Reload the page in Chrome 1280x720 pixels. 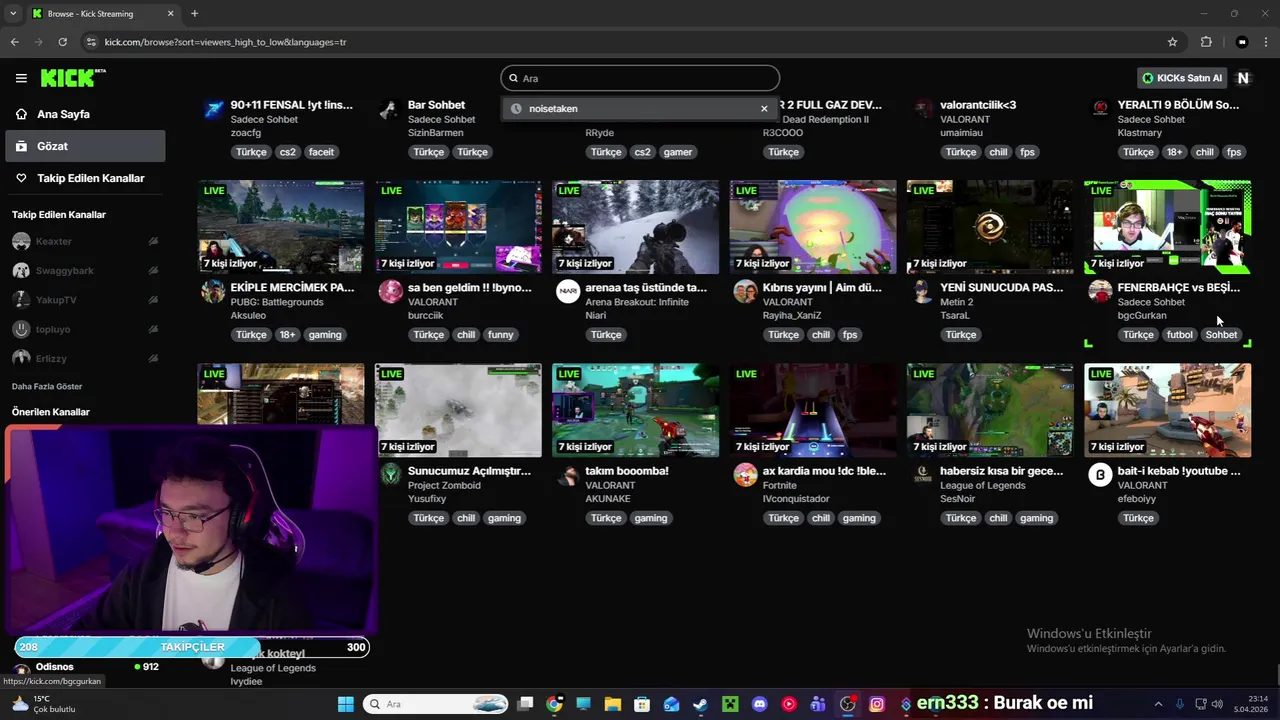62,42
